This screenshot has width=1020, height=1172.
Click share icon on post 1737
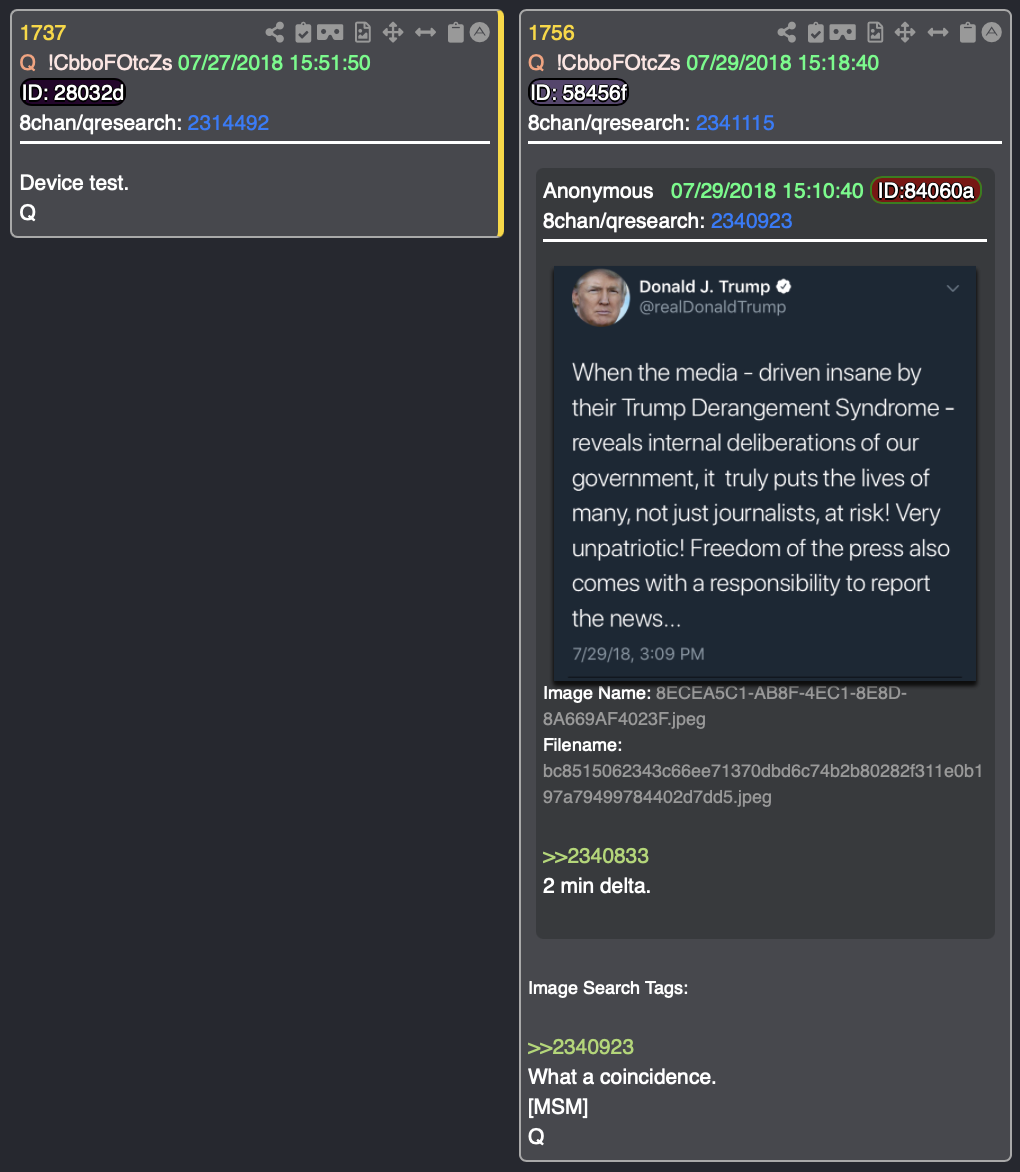click(x=274, y=32)
